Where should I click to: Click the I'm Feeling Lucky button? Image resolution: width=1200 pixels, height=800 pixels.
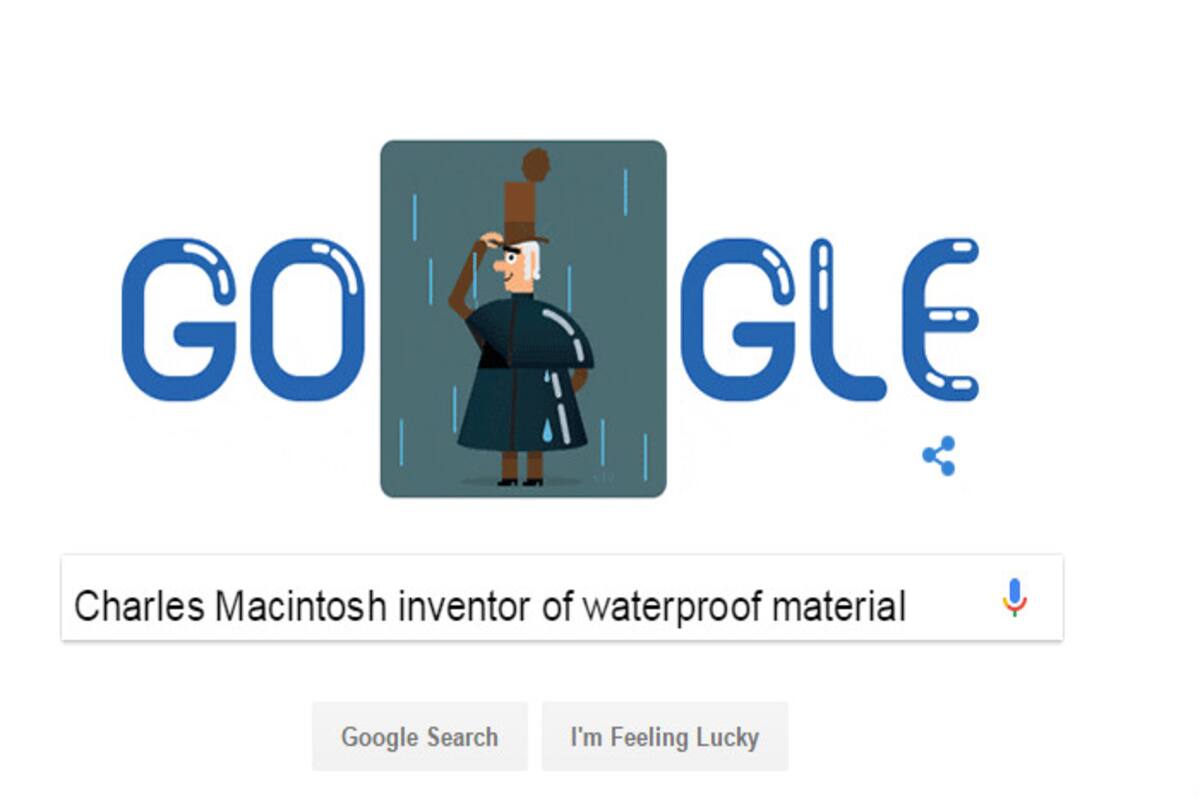click(664, 737)
